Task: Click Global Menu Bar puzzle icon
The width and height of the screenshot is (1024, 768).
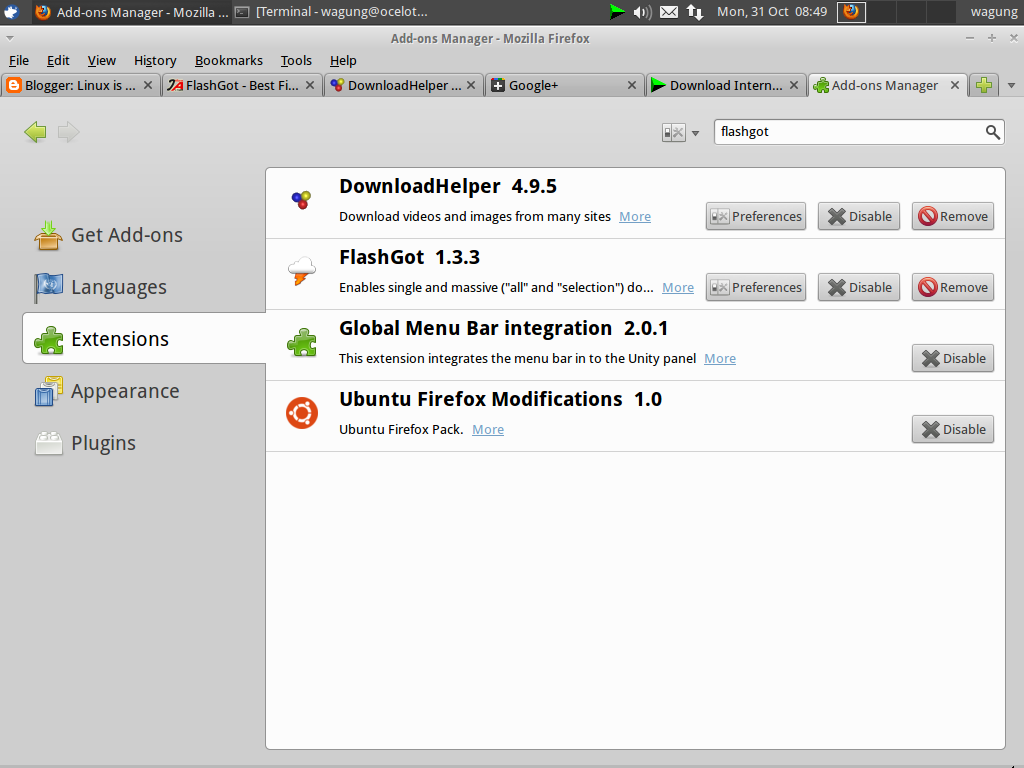Action: [x=301, y=342]
